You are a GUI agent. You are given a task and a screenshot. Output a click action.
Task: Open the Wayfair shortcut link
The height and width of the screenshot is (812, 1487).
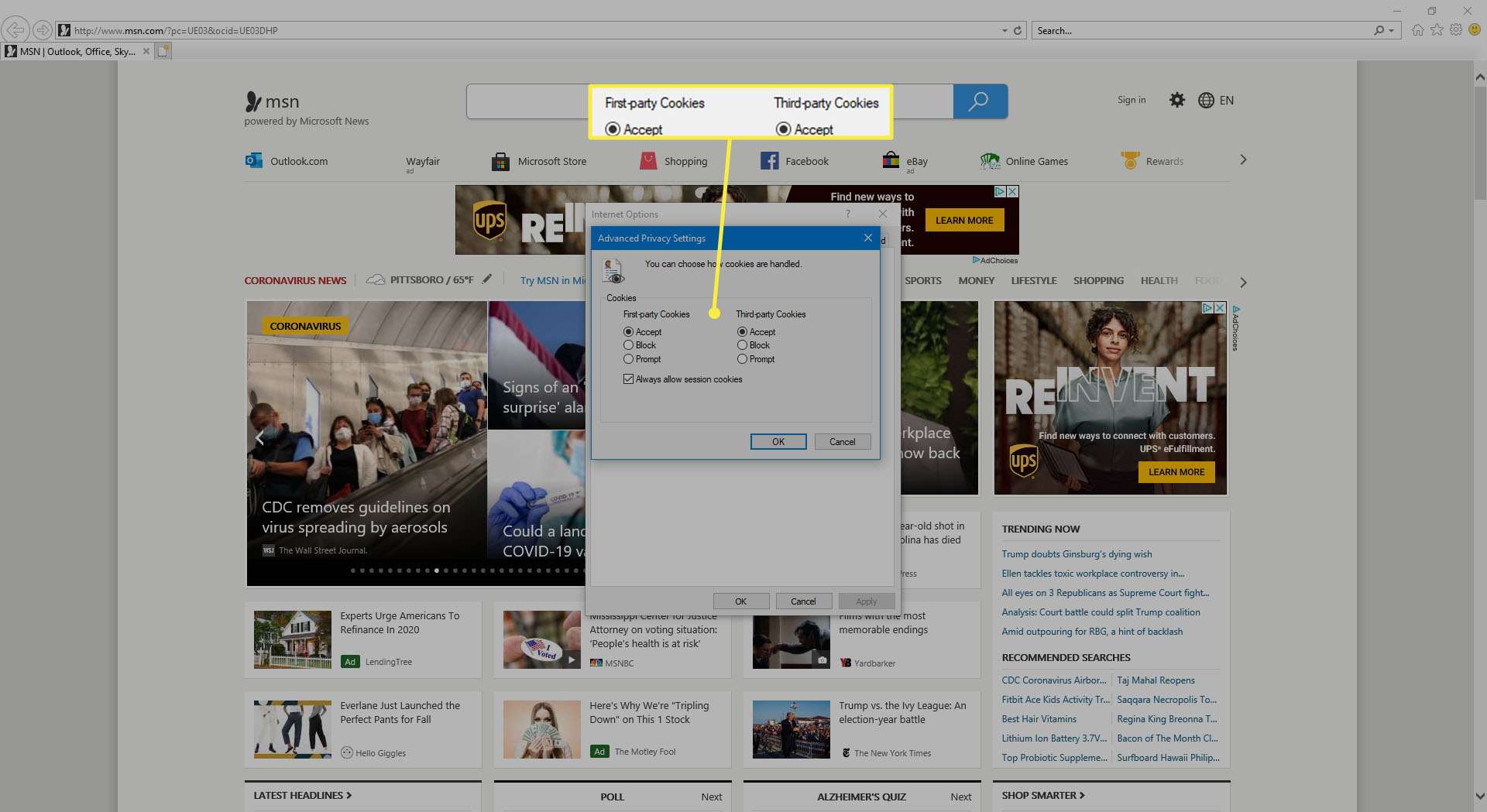point(422,161)
